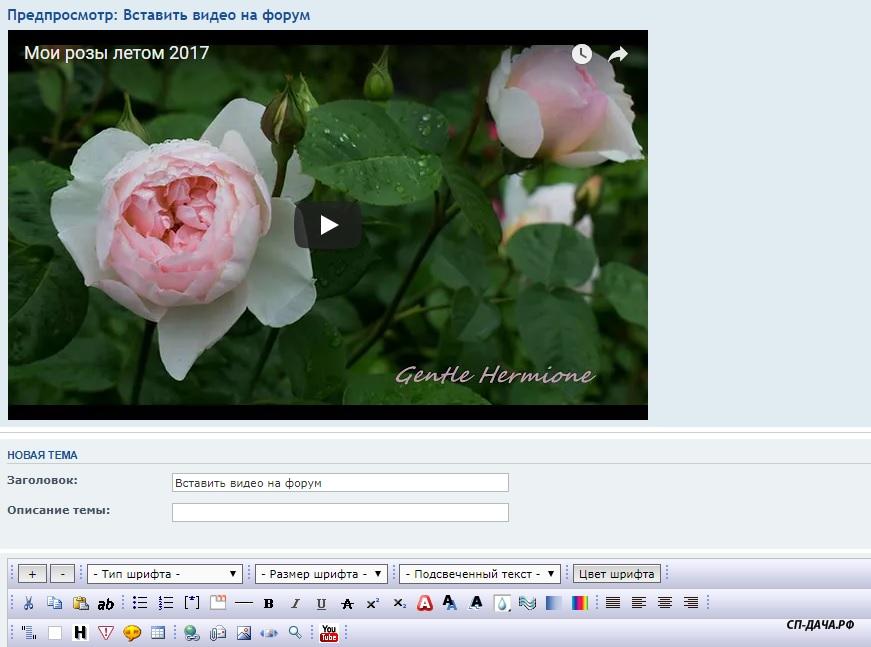Expand the 'Размер шрифта' size dropdown

pyautogui.click(x=321, y=574)
